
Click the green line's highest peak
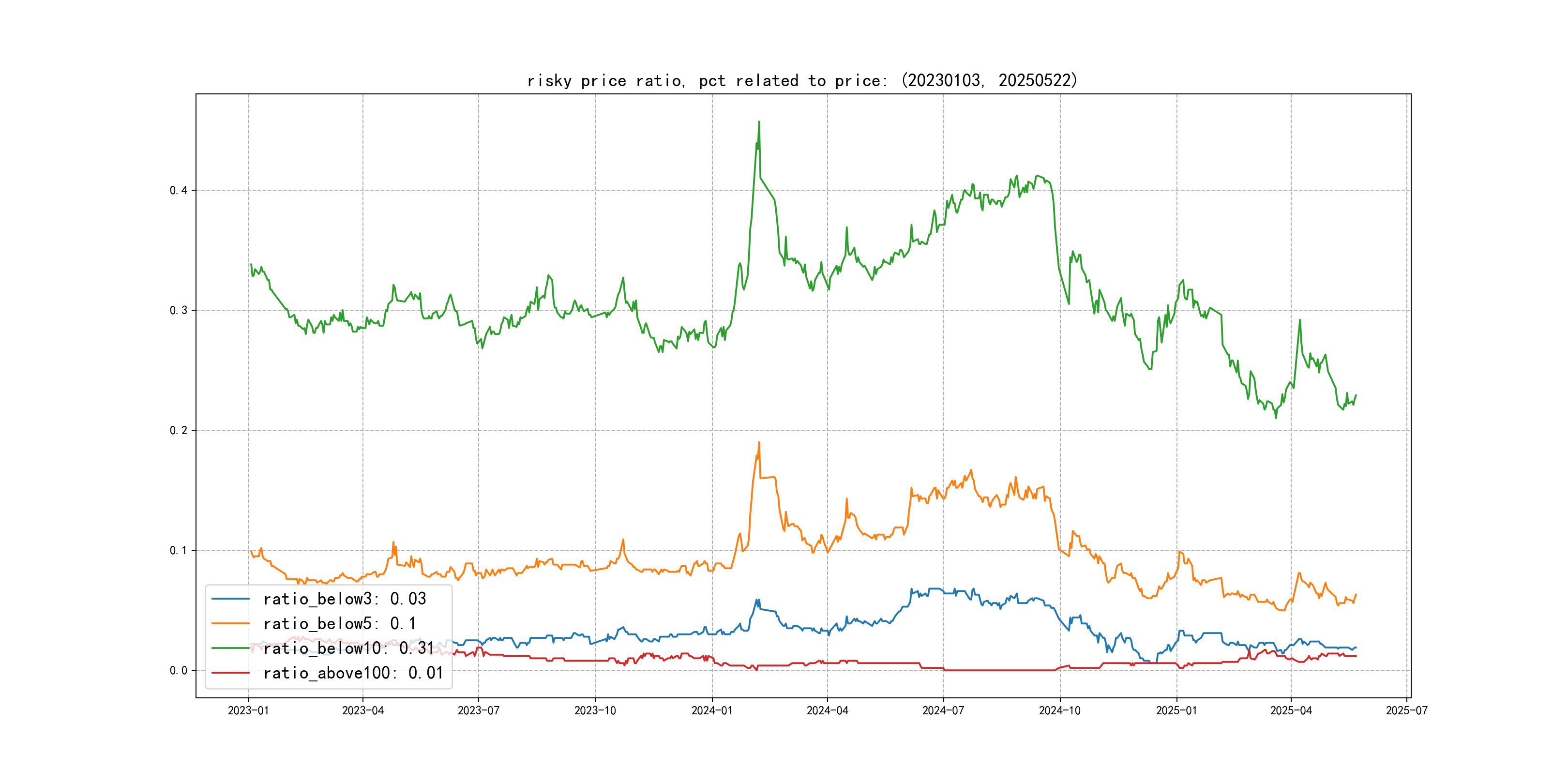(758, 122)
